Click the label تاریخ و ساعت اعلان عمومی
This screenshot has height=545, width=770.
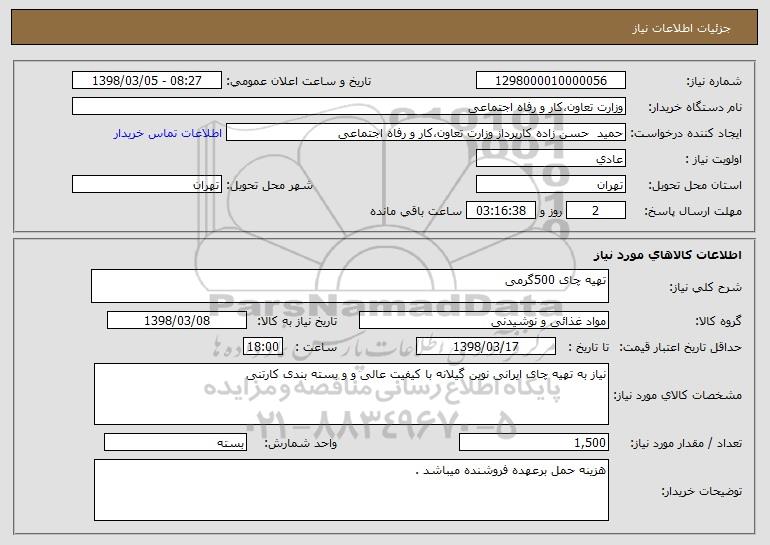point(299,82)
